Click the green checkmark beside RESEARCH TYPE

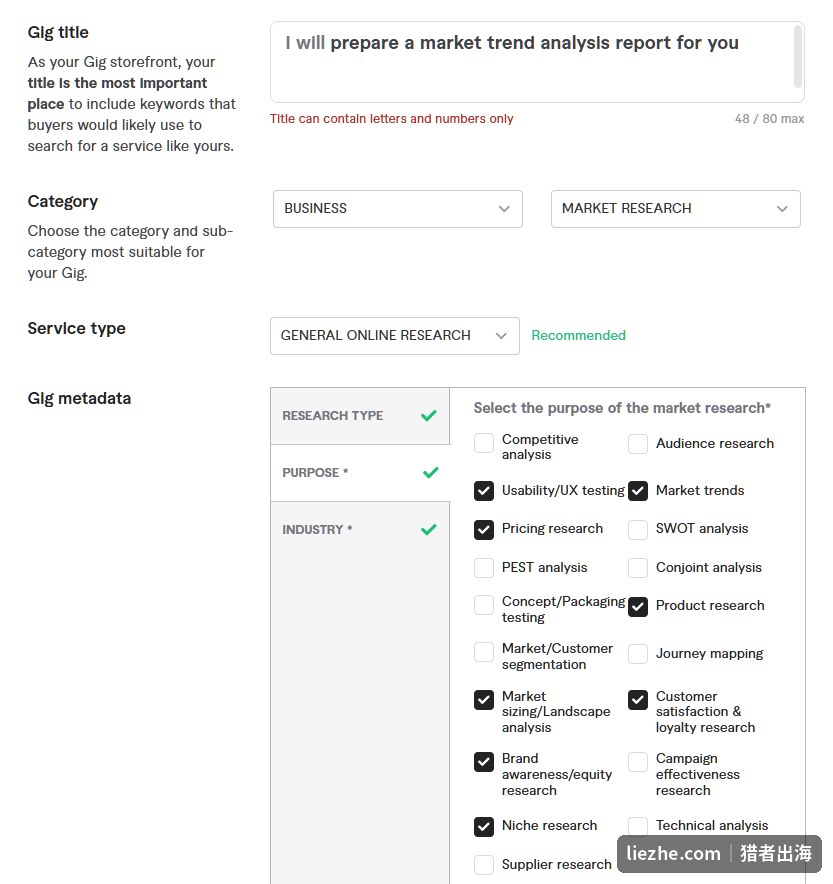click(x=429, y=416)
